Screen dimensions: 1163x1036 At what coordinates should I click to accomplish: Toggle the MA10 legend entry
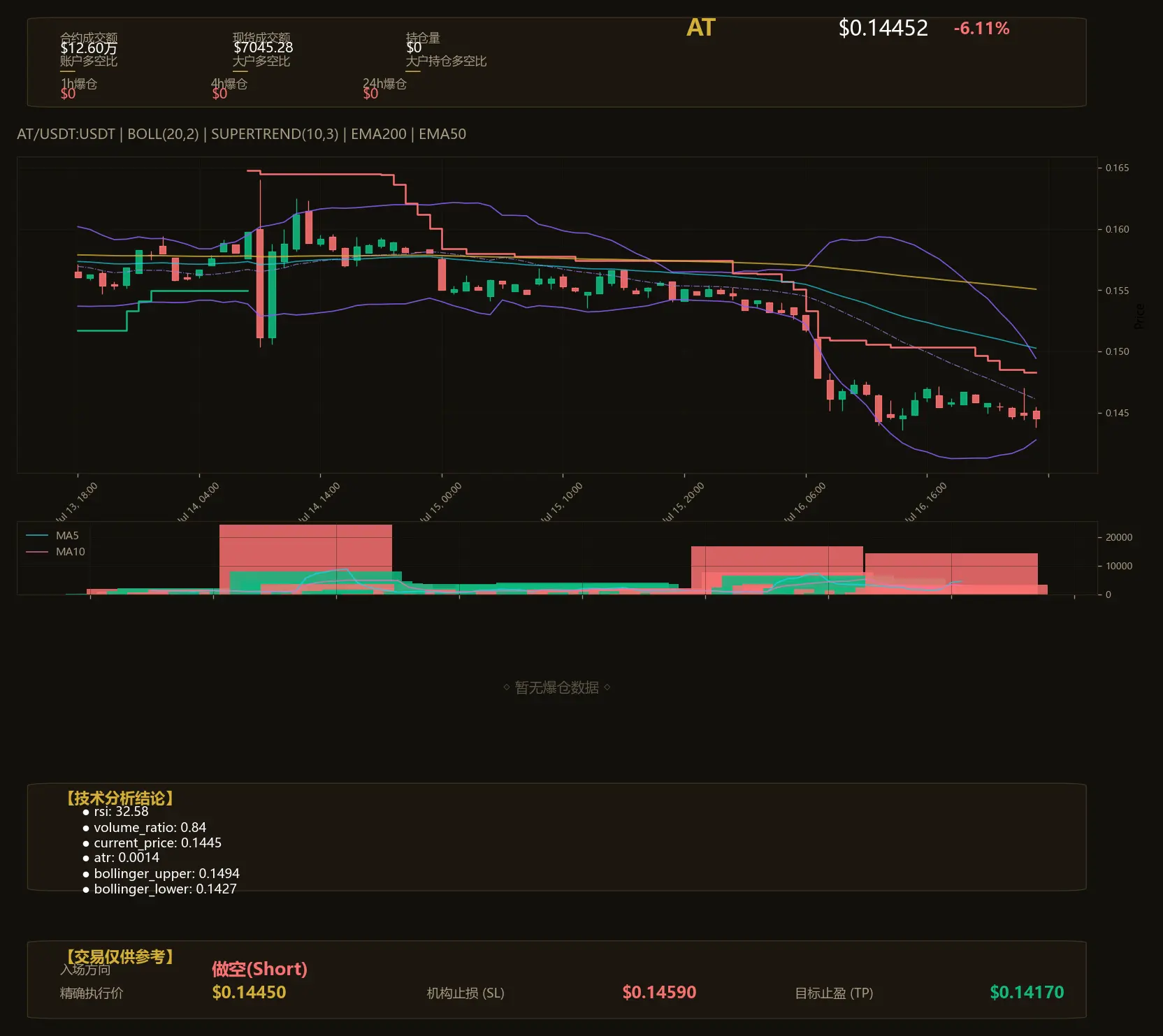(x=55, y=552)
